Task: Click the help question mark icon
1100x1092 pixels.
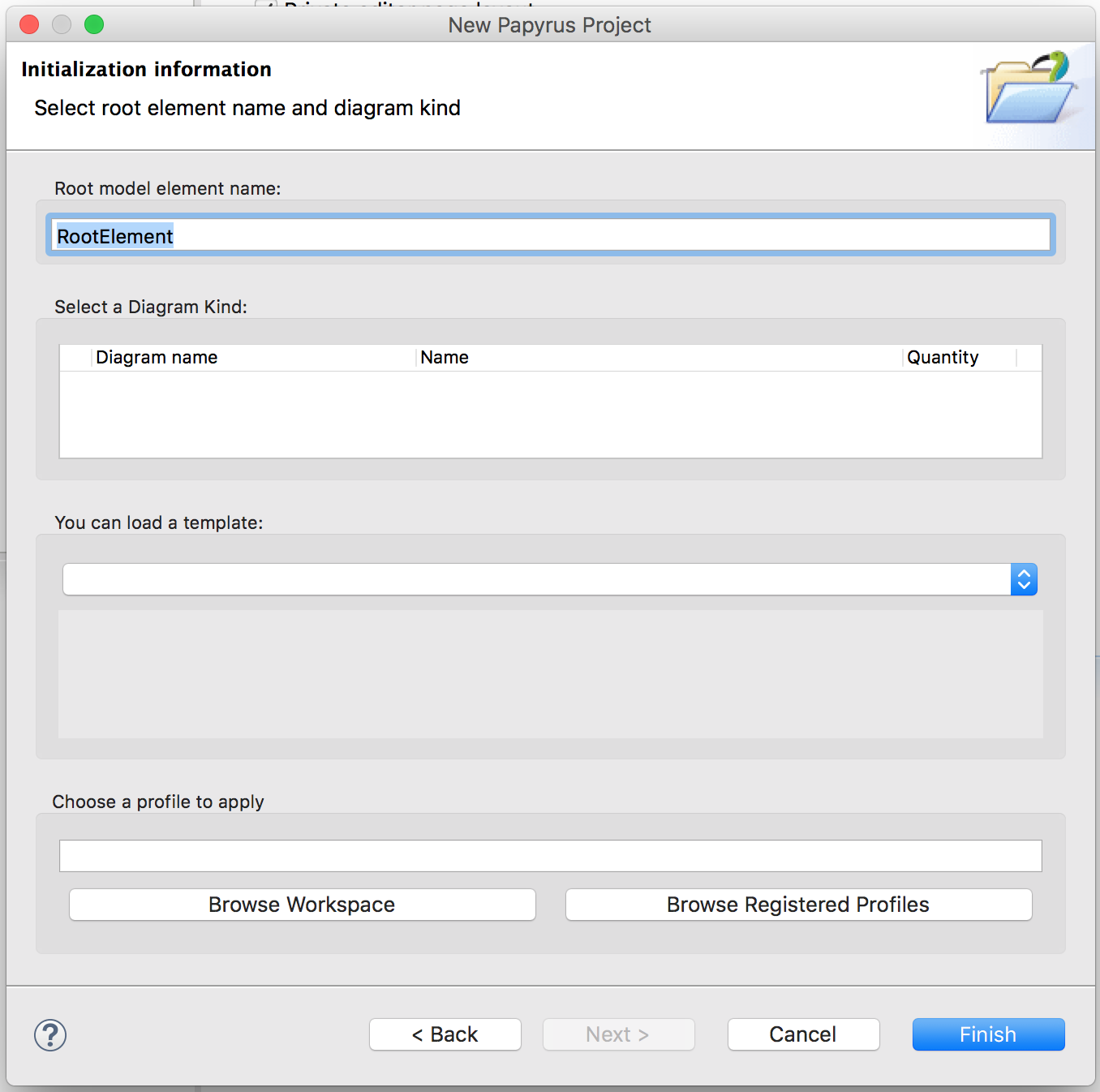Action: click(x=50, y=1034)
